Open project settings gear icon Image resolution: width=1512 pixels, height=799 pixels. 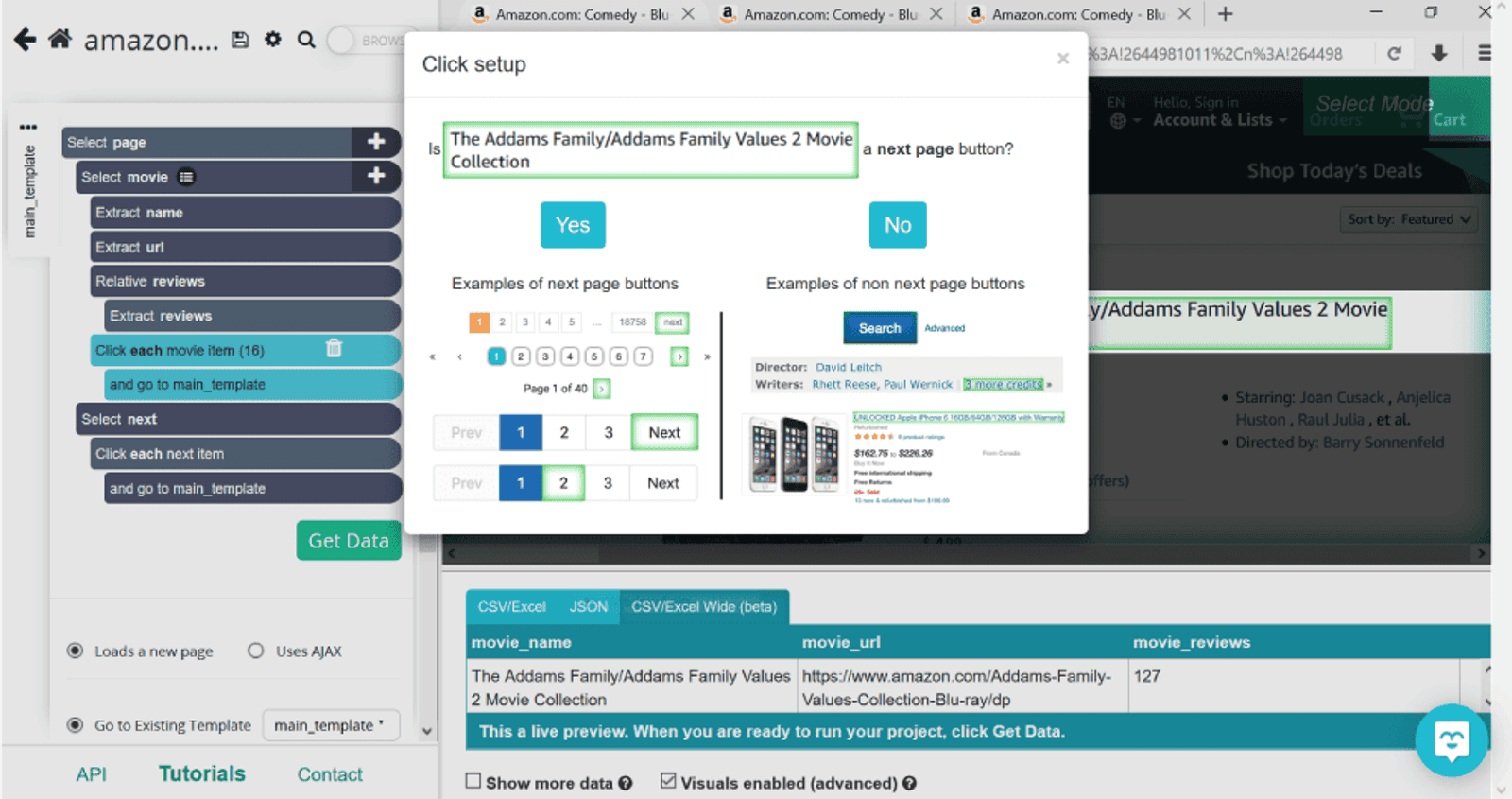[x=273, y=40]
